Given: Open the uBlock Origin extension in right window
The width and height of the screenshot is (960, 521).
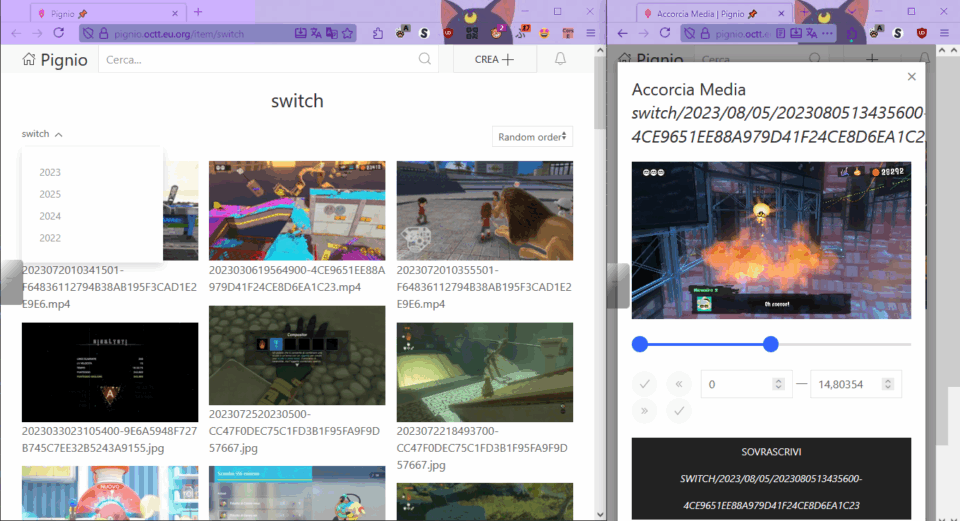Looking at the screenshot, I should coord(920,32).
